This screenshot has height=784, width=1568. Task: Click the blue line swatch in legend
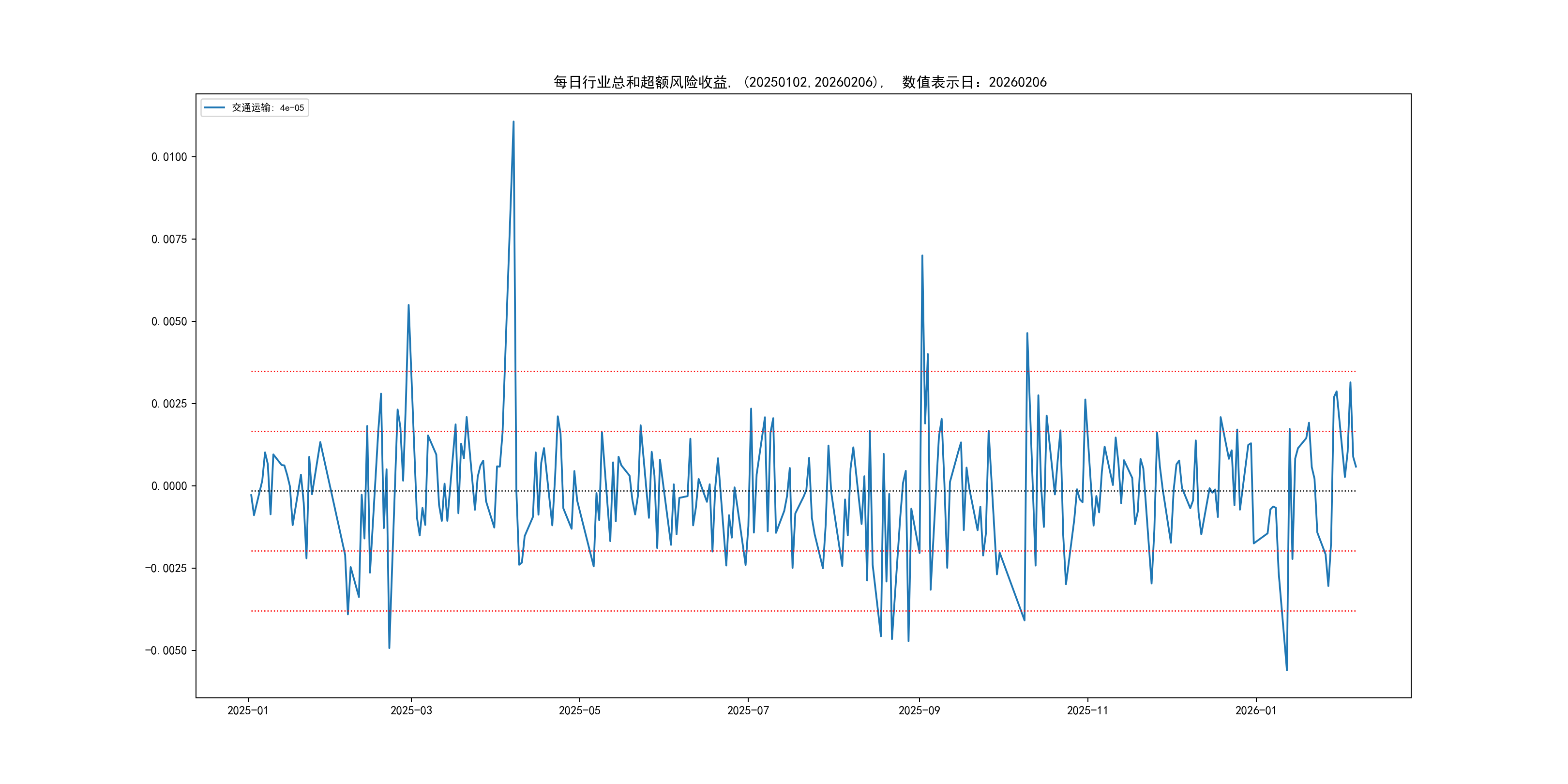pyautogui.click(x=214, y=108)
